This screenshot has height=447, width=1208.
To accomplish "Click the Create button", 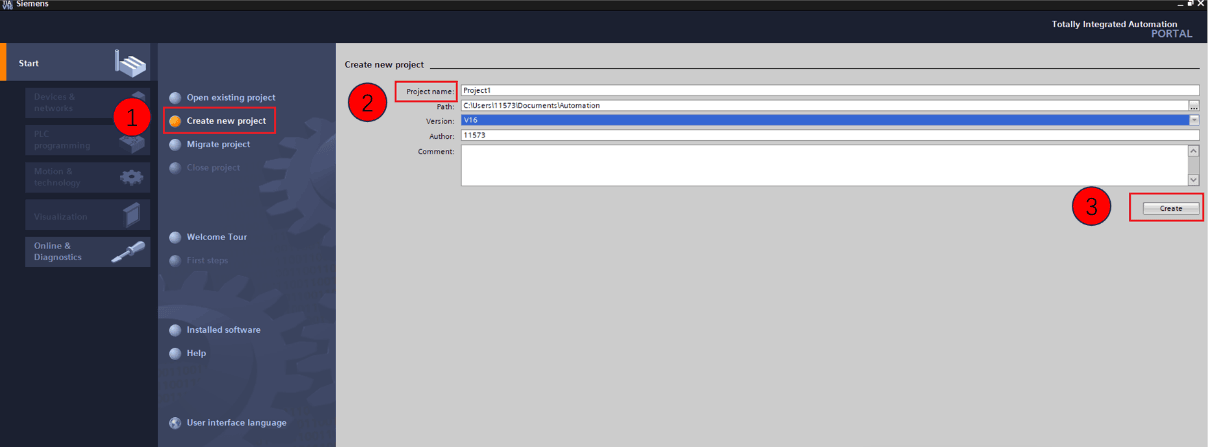I will (x=1170, y=208).
